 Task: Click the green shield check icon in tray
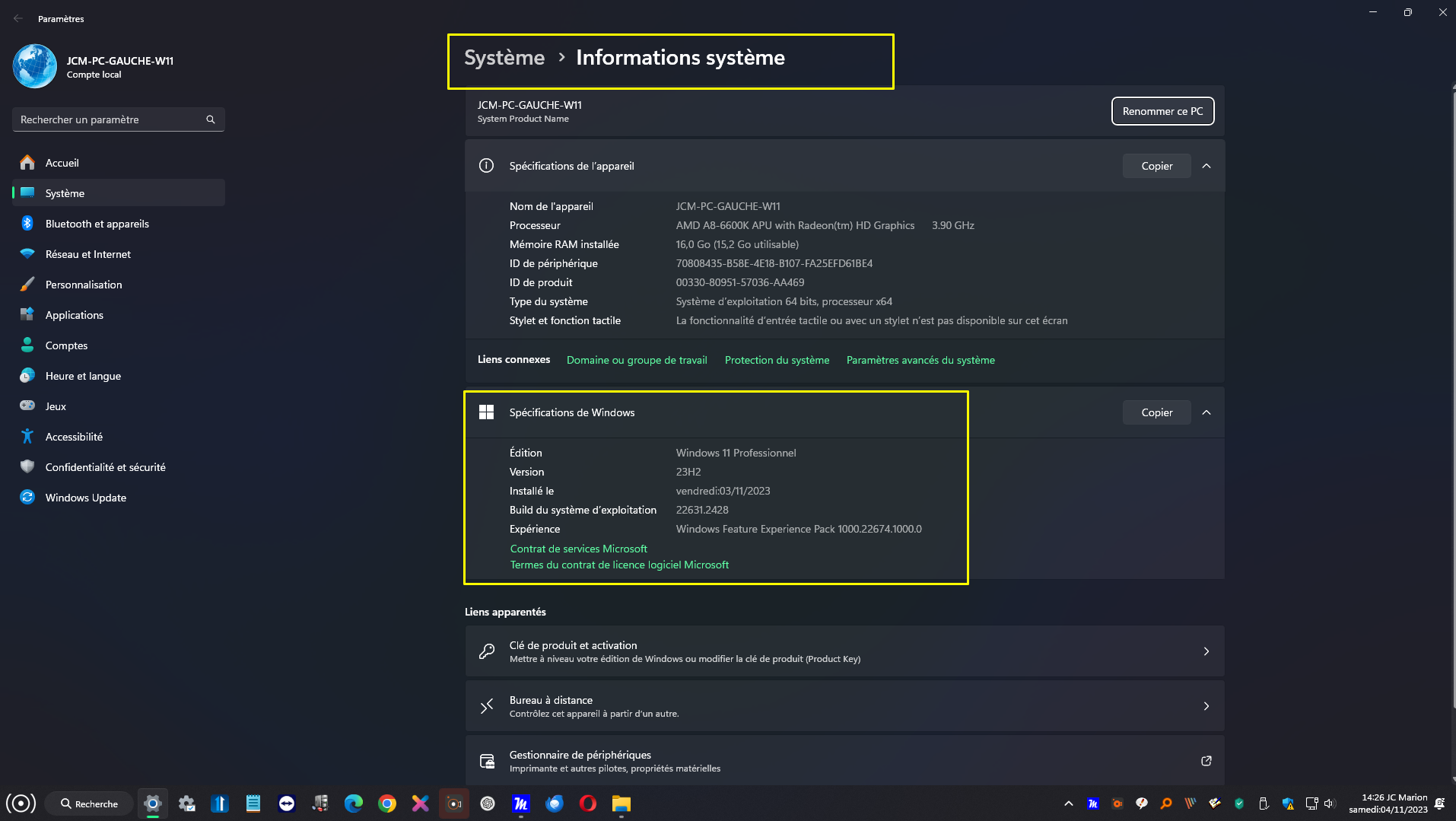coord(1239,803)
